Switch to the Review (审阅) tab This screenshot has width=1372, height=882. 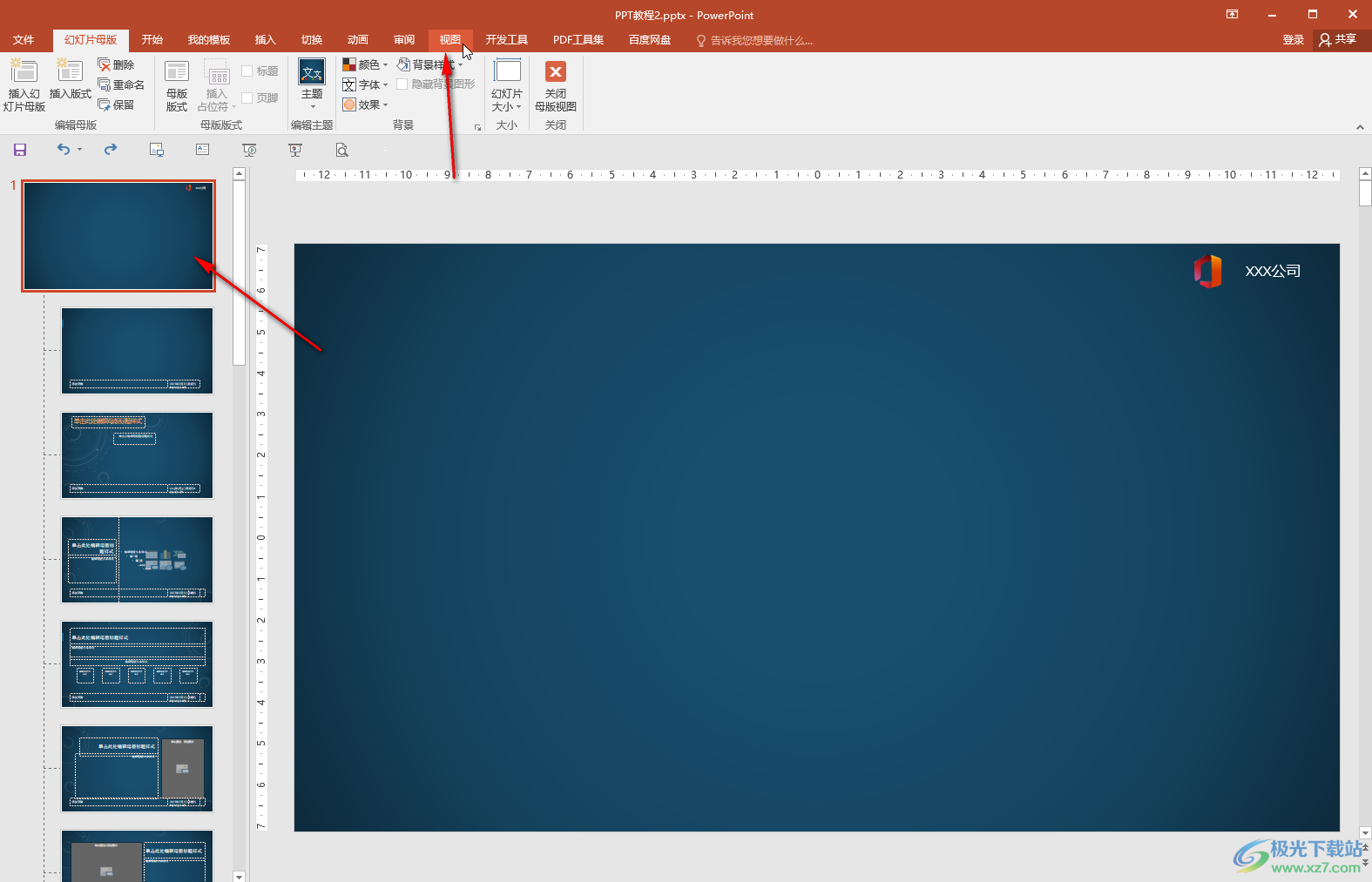click(404, 40)
